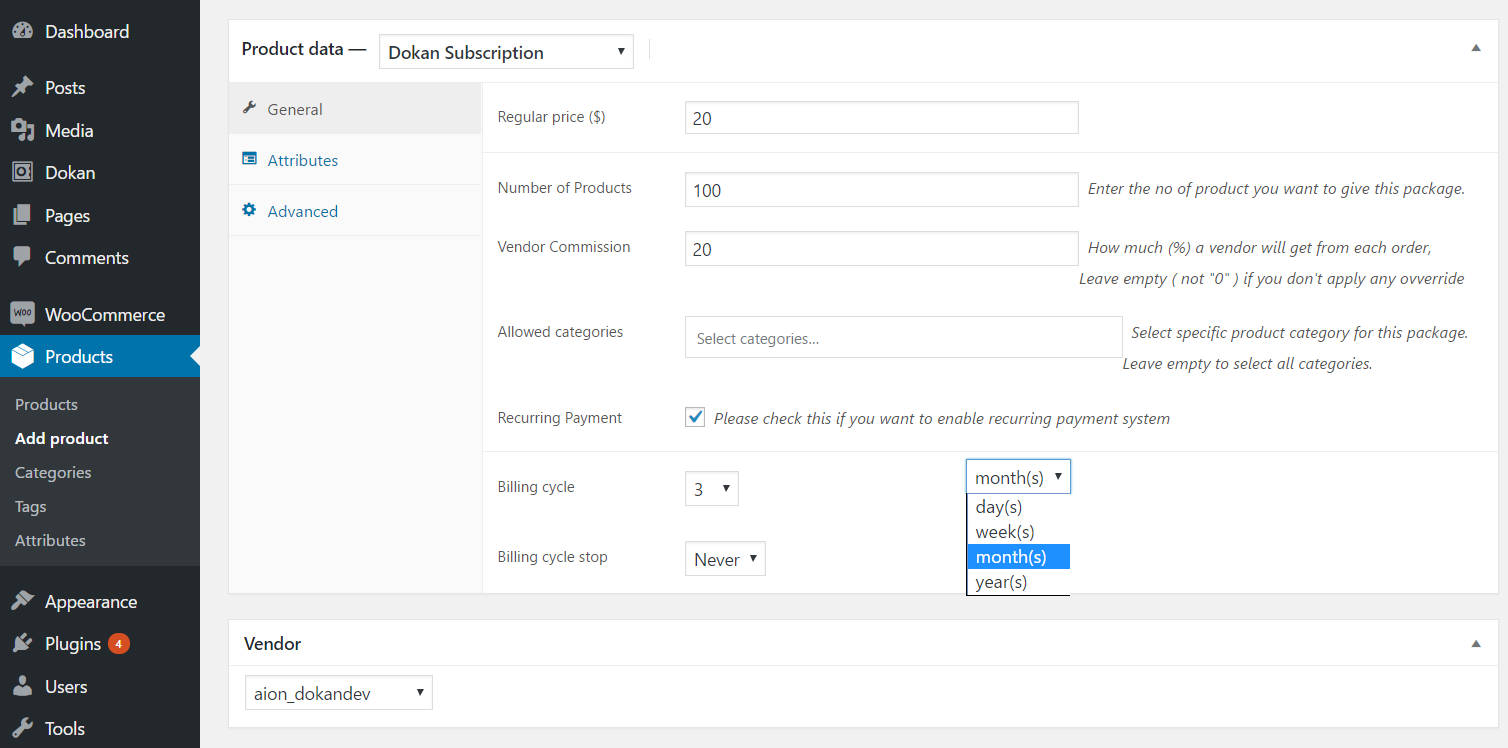This screenshot has width=1508, height=748.
Task: Click the Comments bubble icon
Action: click(22, 258)
